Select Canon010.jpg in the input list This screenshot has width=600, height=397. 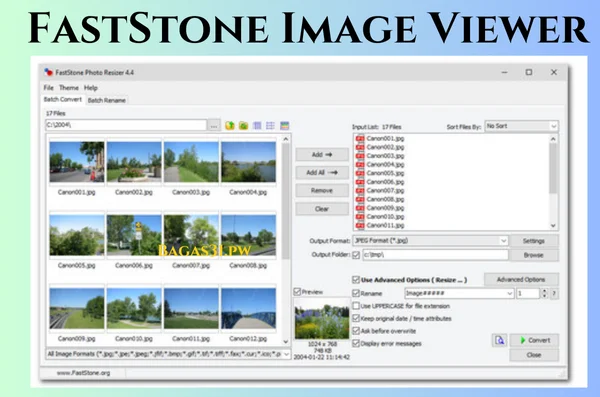point(385,217)
